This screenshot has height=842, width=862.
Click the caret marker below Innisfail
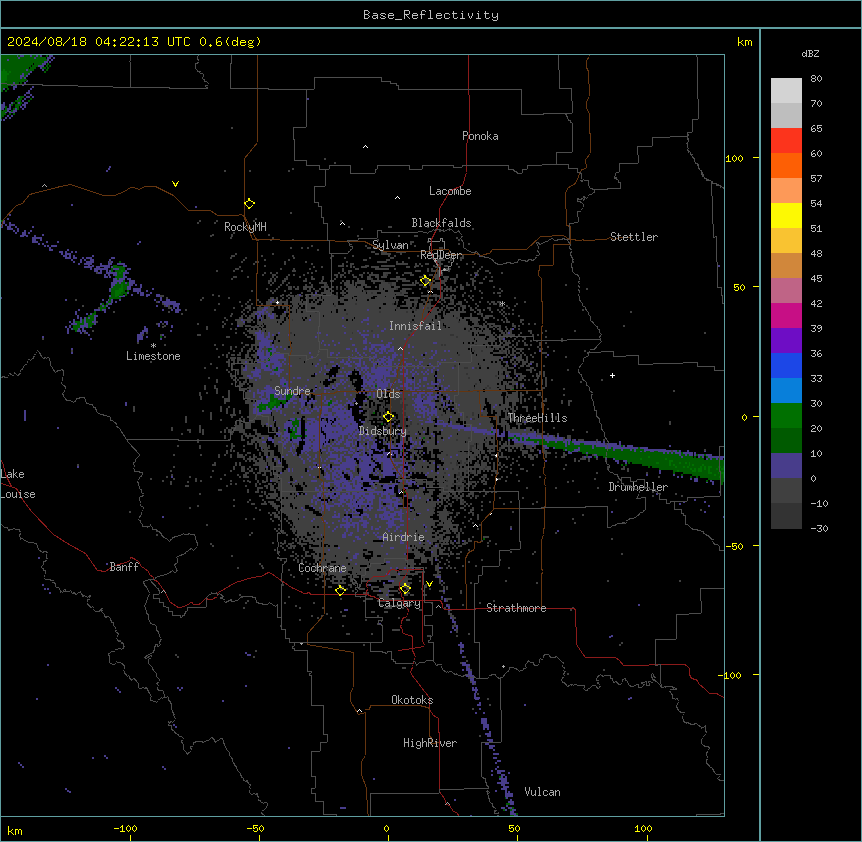coord(400,349)
